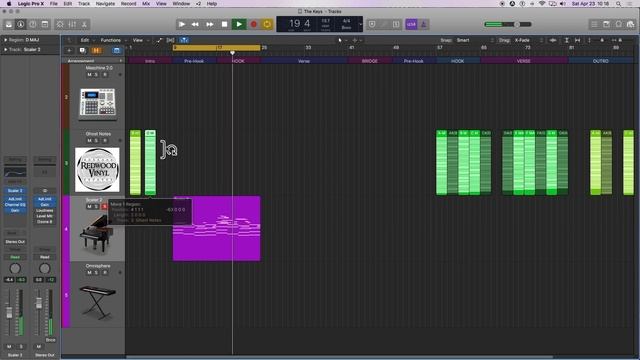The width and height of the screenshot is (640, 360).
Task: Add new track plus button
Action: coord(69,50)
